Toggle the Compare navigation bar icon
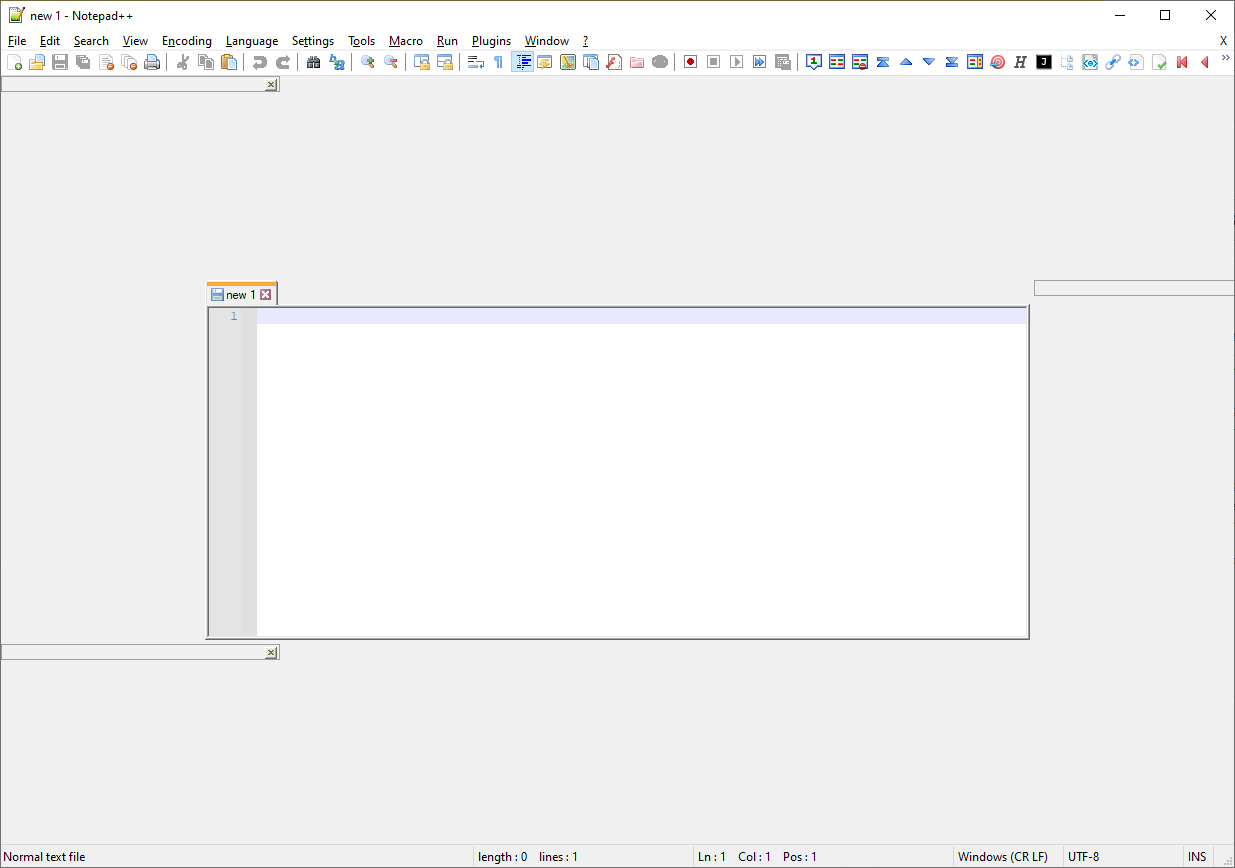1235x868 pixels. [975, 62]
